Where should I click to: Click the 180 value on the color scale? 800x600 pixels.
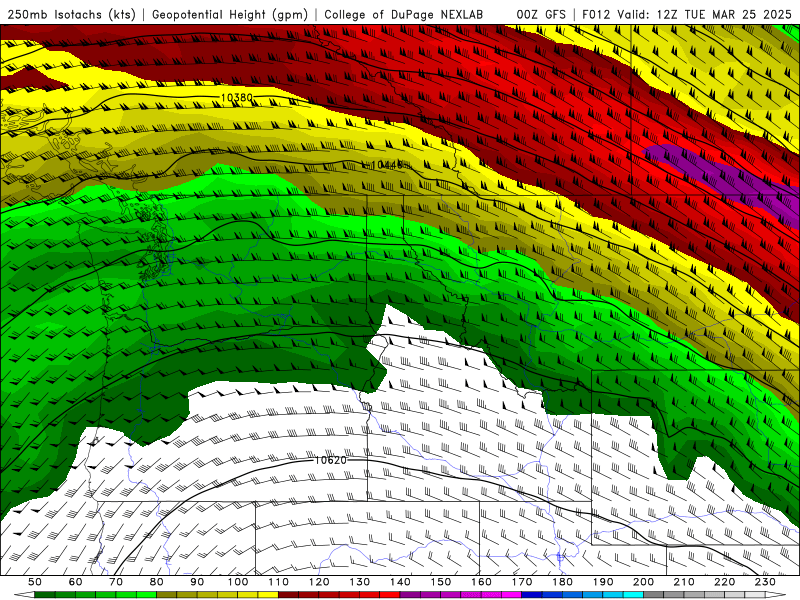click(562, 582)
